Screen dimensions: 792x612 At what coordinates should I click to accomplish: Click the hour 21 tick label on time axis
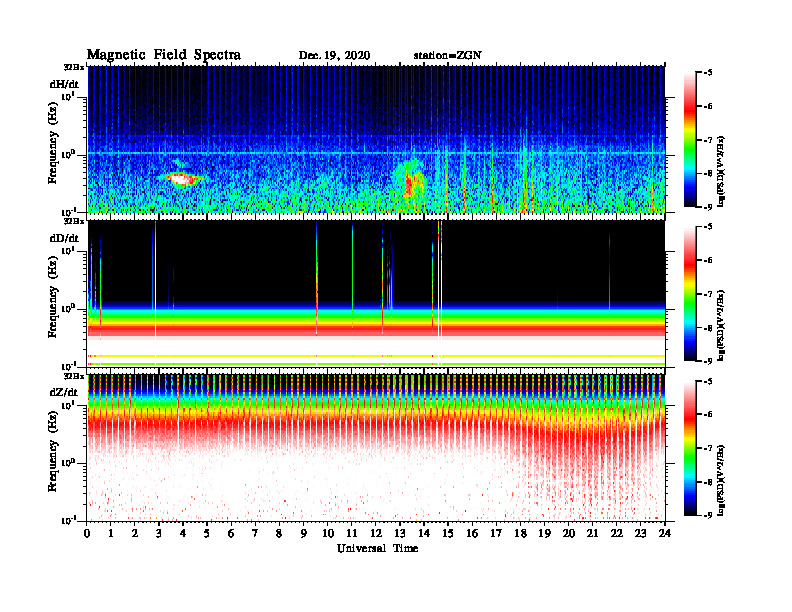click(x=592, y=534)
